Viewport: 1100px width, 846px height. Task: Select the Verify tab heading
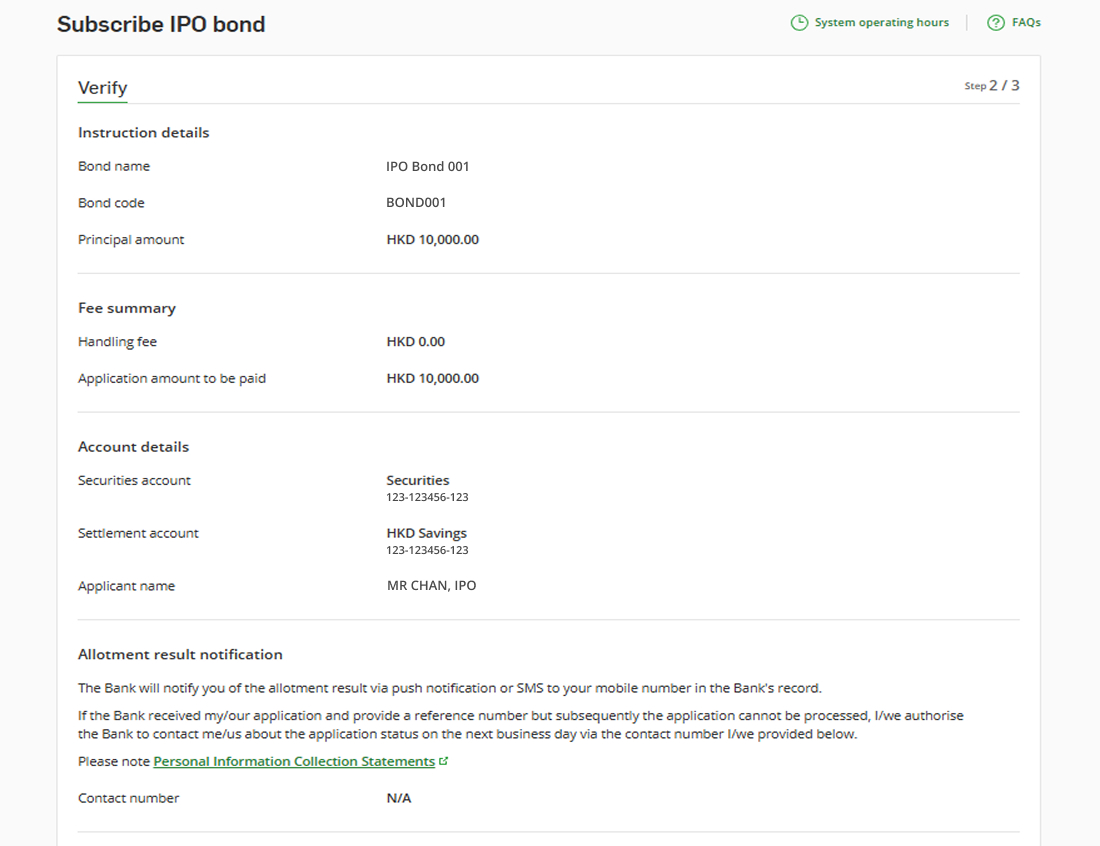pyautogui.click(x=103, y=88)
